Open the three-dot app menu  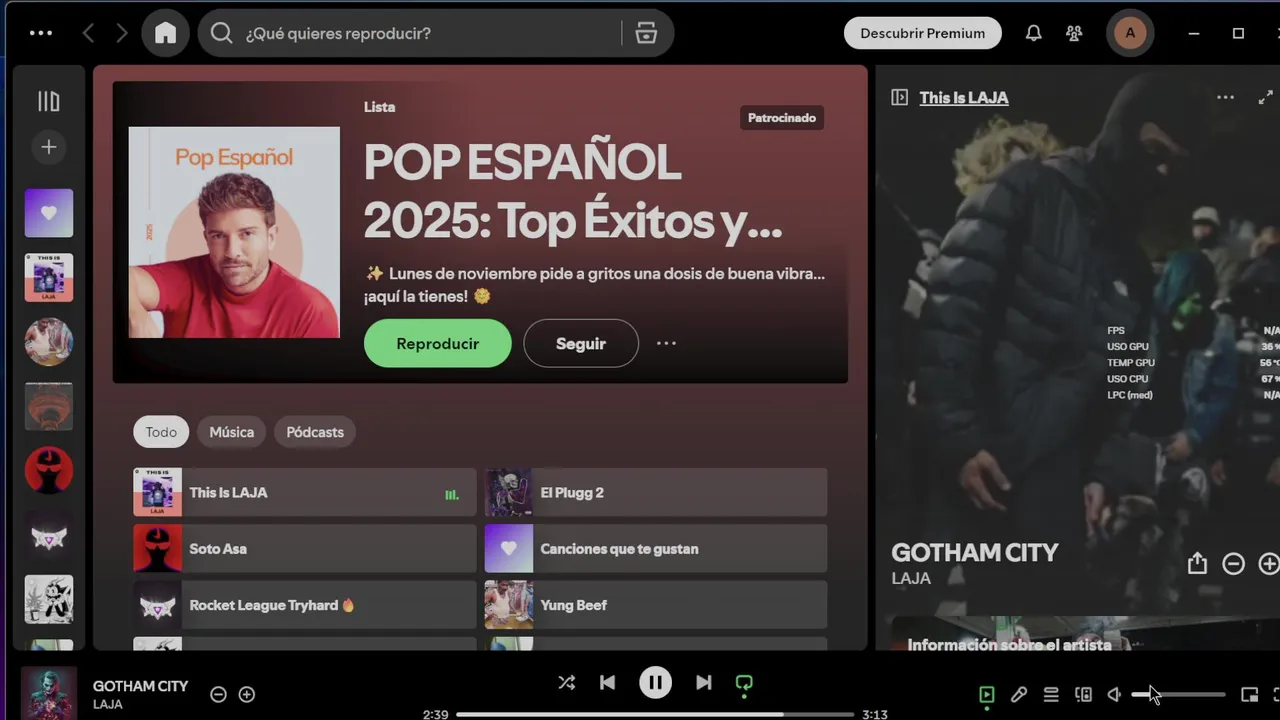coord(41,33)
